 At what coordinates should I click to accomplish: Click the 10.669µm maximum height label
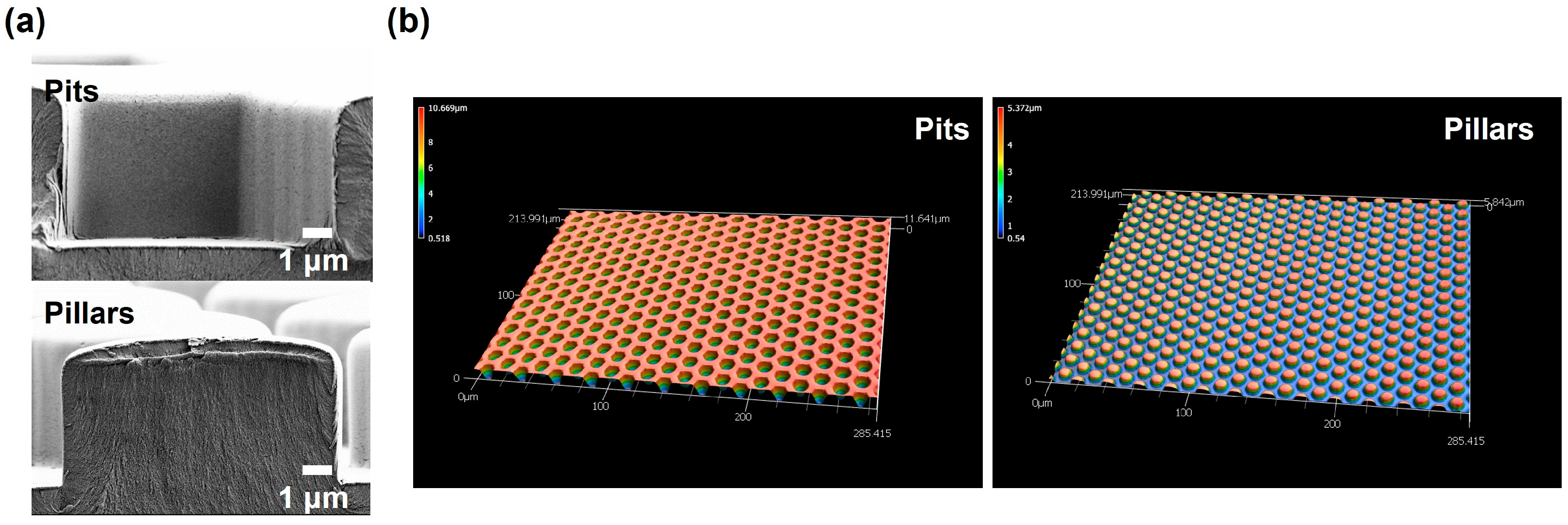tap(447, 108)
